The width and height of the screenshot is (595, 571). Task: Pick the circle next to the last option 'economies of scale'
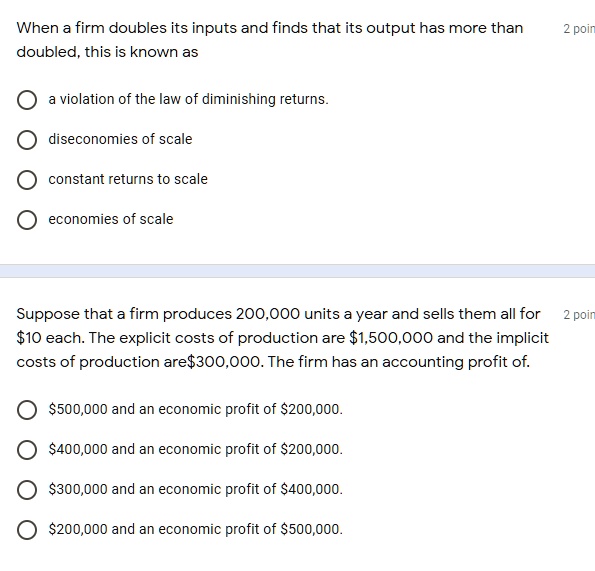(27, 220)
